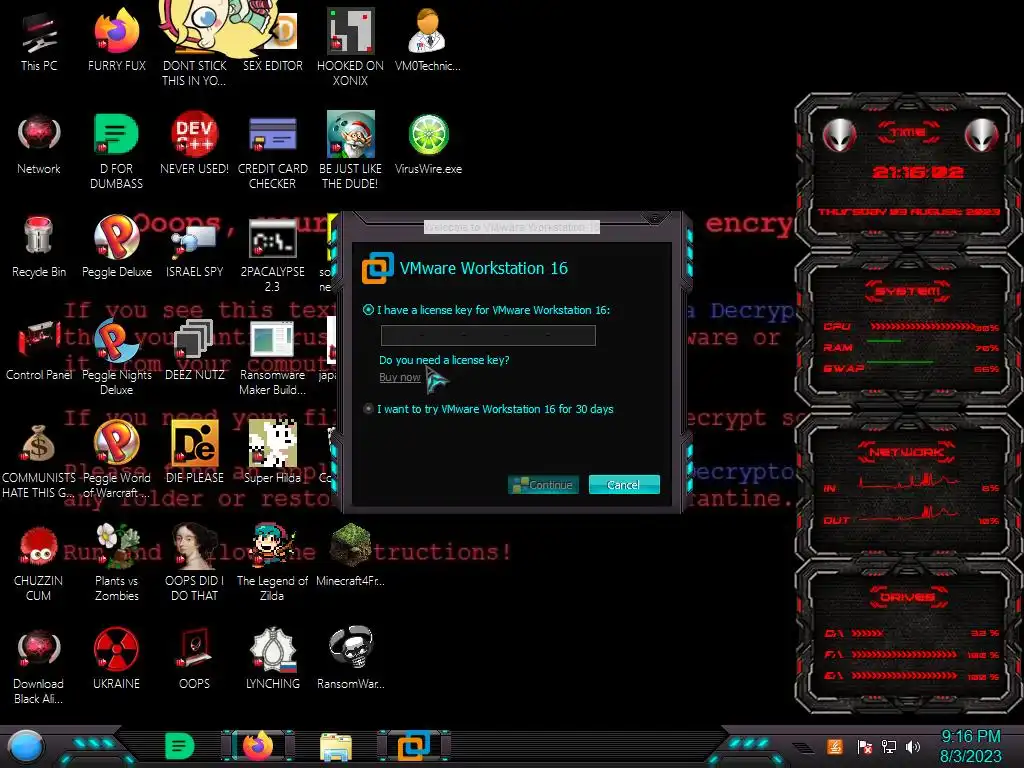Screen dimensions: 1024x768
Task: Open the Network desktop icon
Action: tap(39, 144)
